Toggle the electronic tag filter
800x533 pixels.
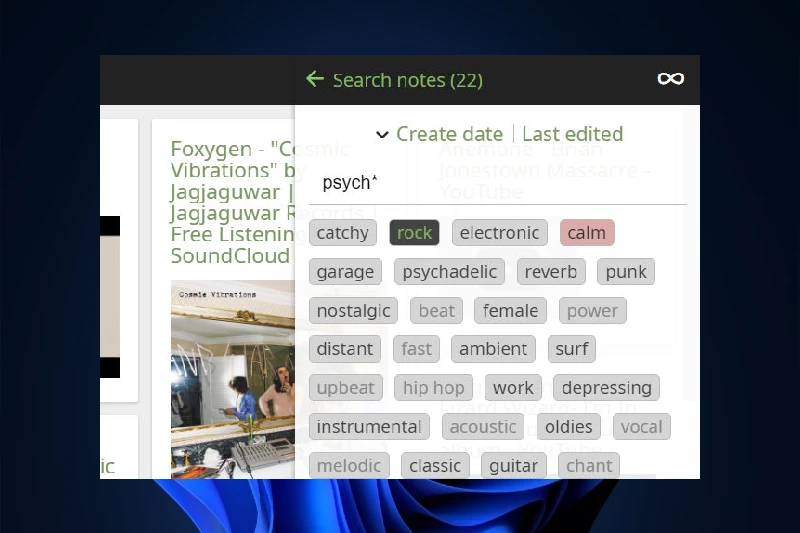pyautogui.click(x=499, y=233)
